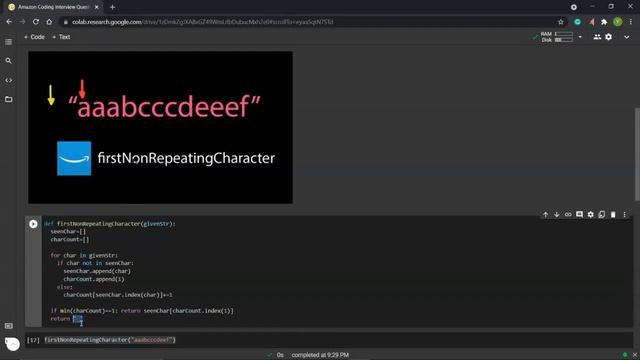This screenshot has width=640, height=360.
Task: Open the Chrome three-dot menu
Action: 631,22
